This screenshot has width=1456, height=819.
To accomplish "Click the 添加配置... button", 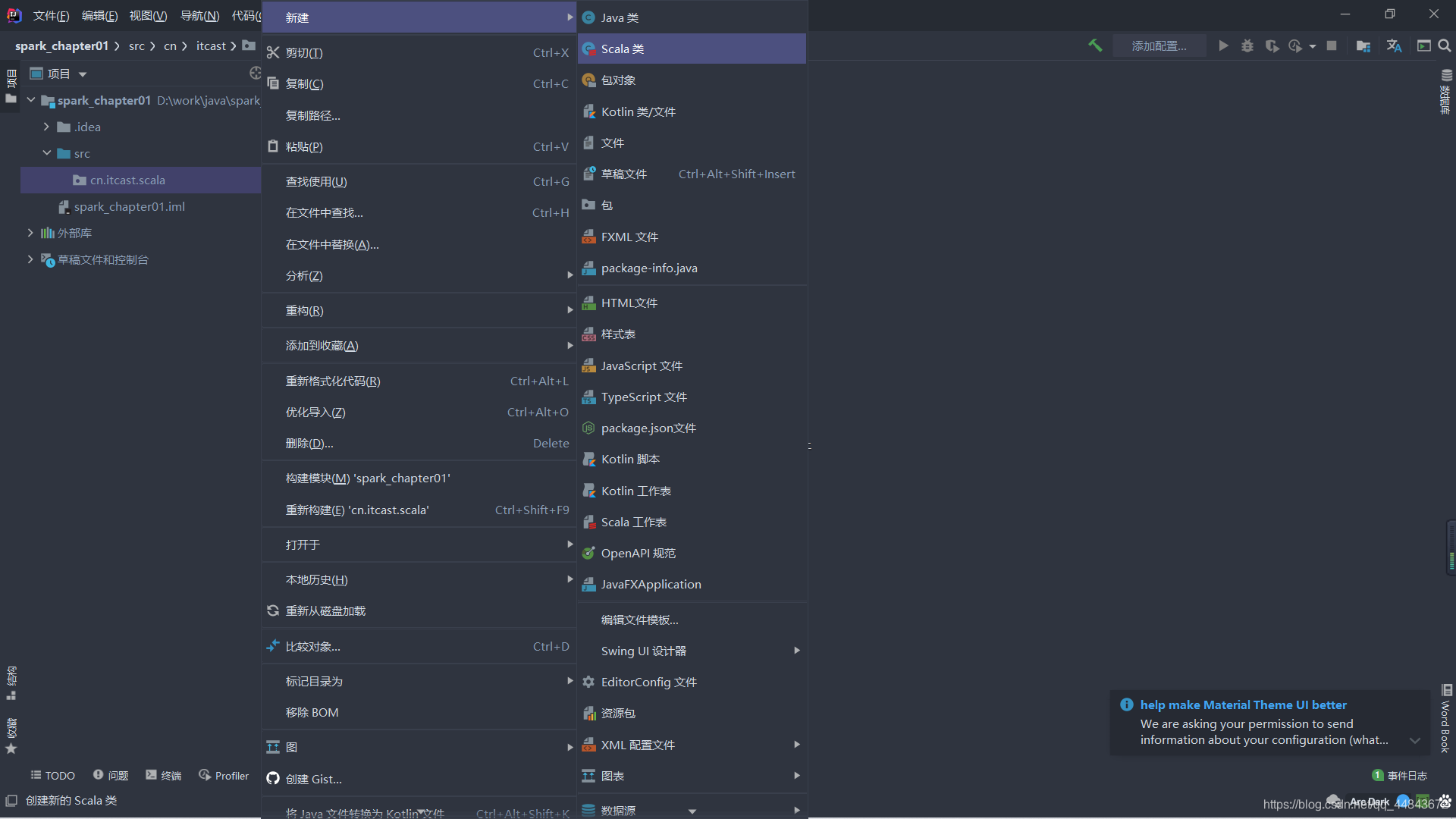I will point(1159,45).
